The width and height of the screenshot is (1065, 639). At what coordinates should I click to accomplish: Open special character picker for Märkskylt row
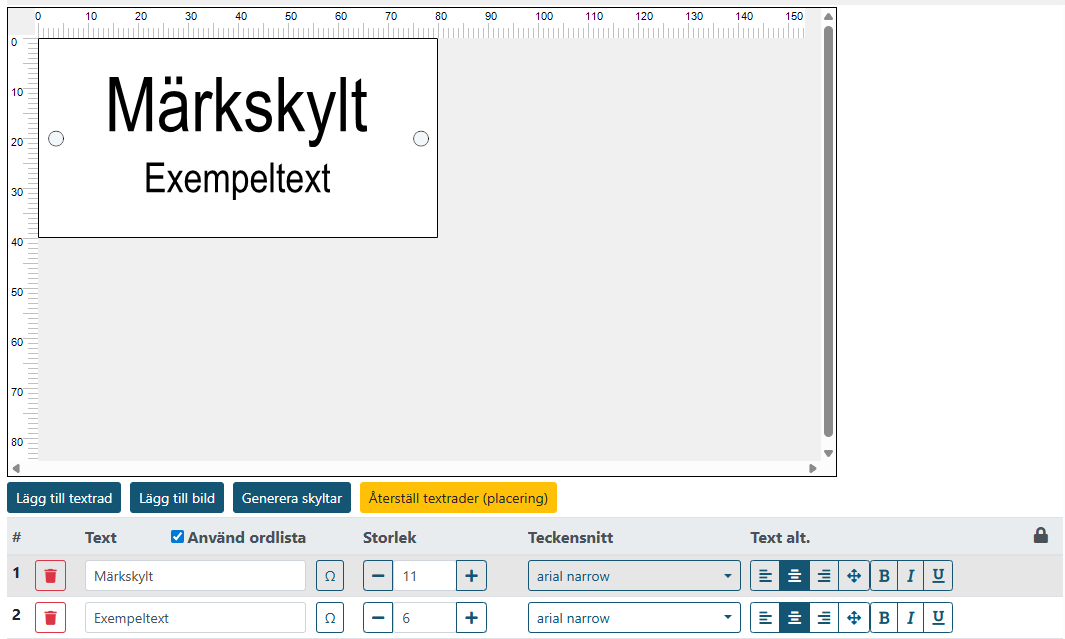tap(330, 575)
